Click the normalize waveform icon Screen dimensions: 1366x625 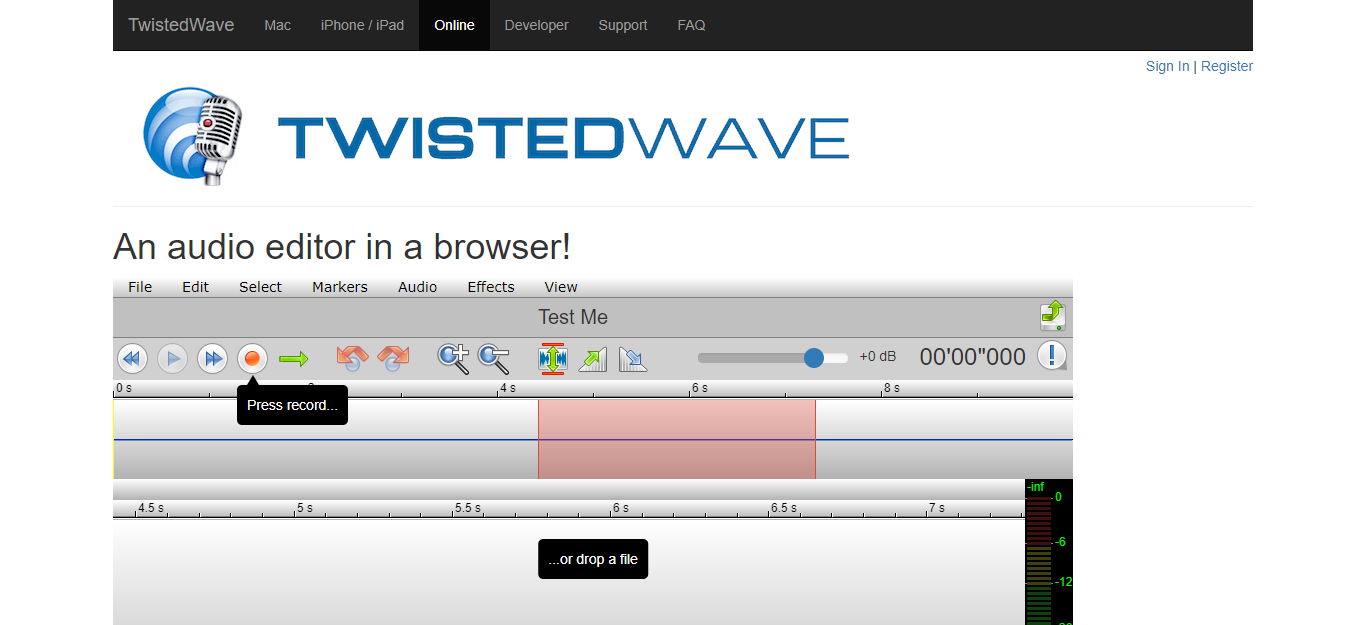592,358
